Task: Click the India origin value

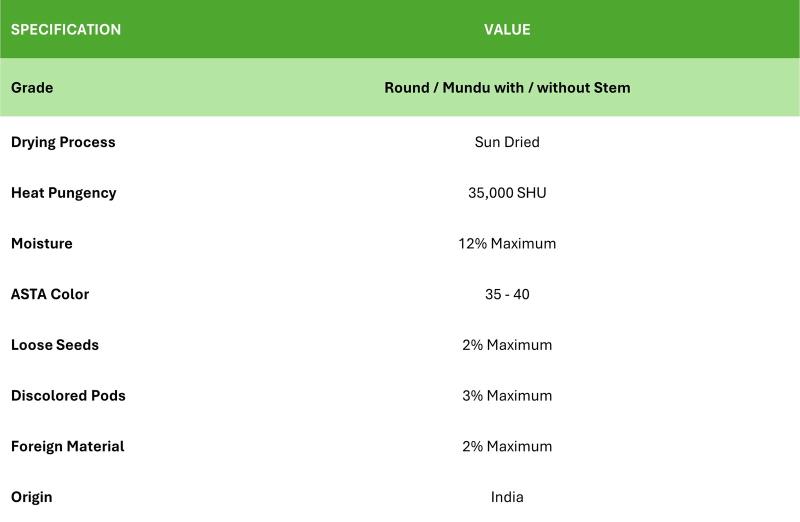Action: tap(507, 497)
